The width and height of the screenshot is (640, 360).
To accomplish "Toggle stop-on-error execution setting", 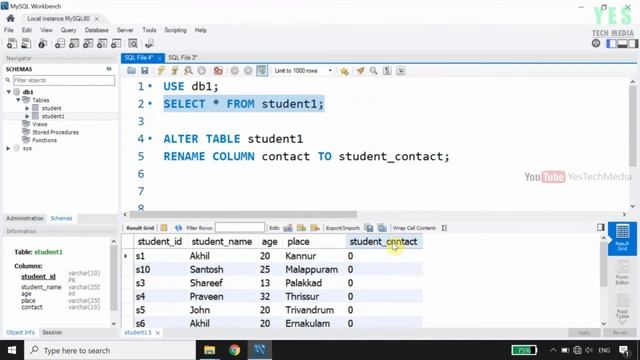I will 218,71.
